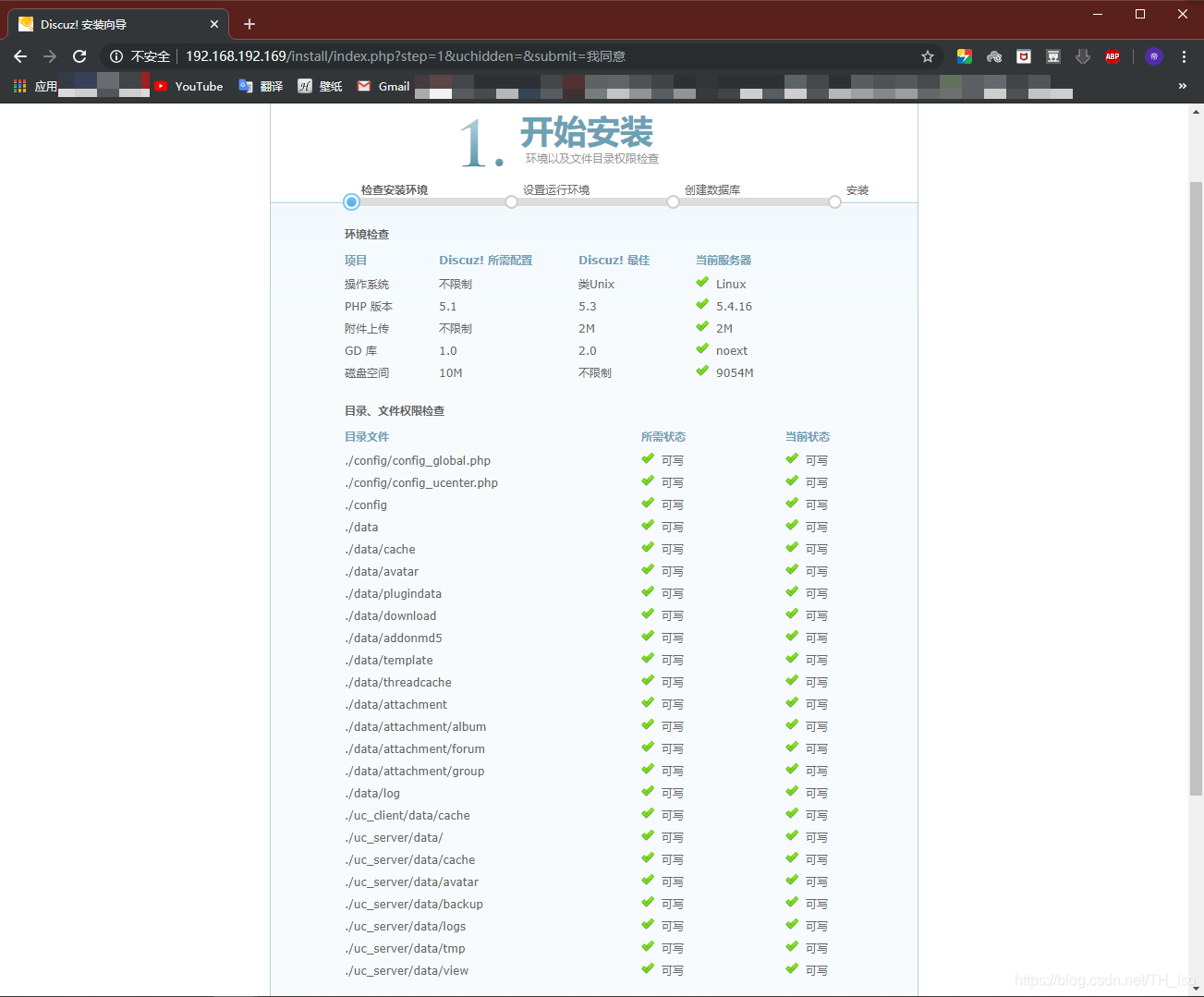Click the green check next to Linux
The height and width of the screenshot is (997, 1204).
point(702,283)
